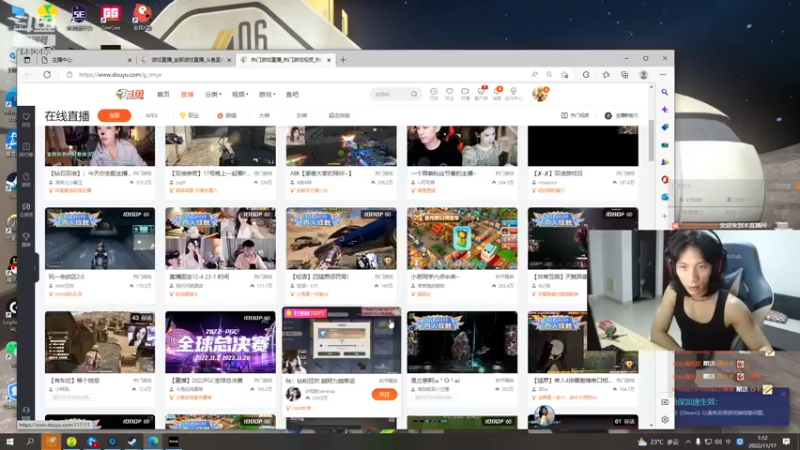Open the 热门视频 link at top right
The width and height of the screenshot is (800, 450).
click(575, 115)
